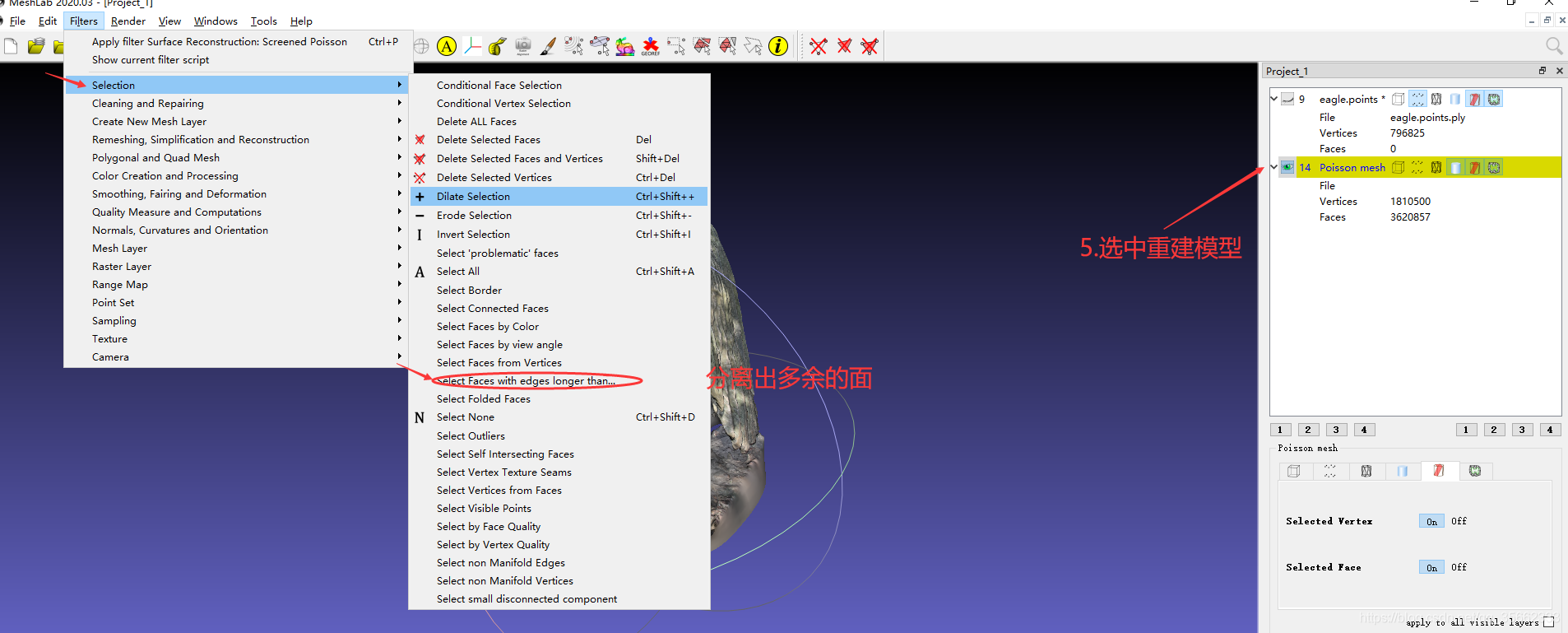
Task: Select the Z-painting brush tool
Action: pyautogui.click(x=548, y=46)
